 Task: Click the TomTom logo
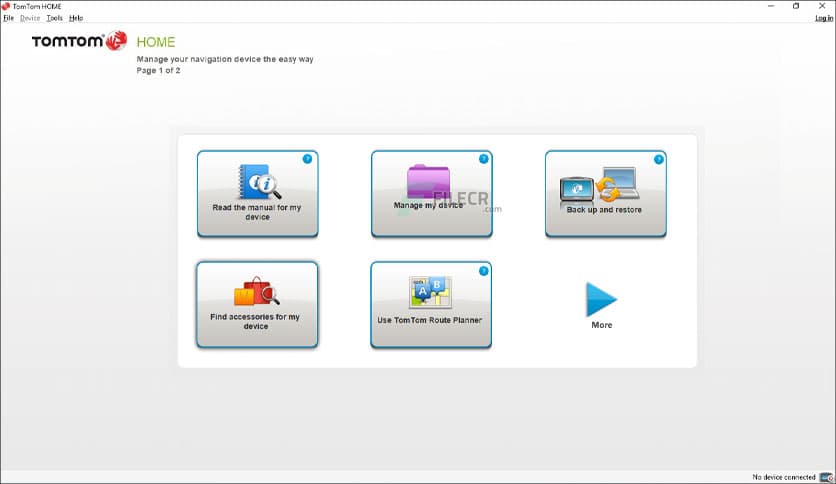(79, 41)
